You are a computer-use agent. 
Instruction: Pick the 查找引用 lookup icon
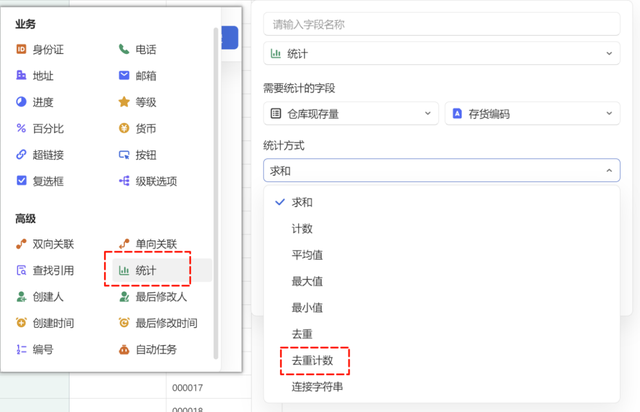[21, 270]
